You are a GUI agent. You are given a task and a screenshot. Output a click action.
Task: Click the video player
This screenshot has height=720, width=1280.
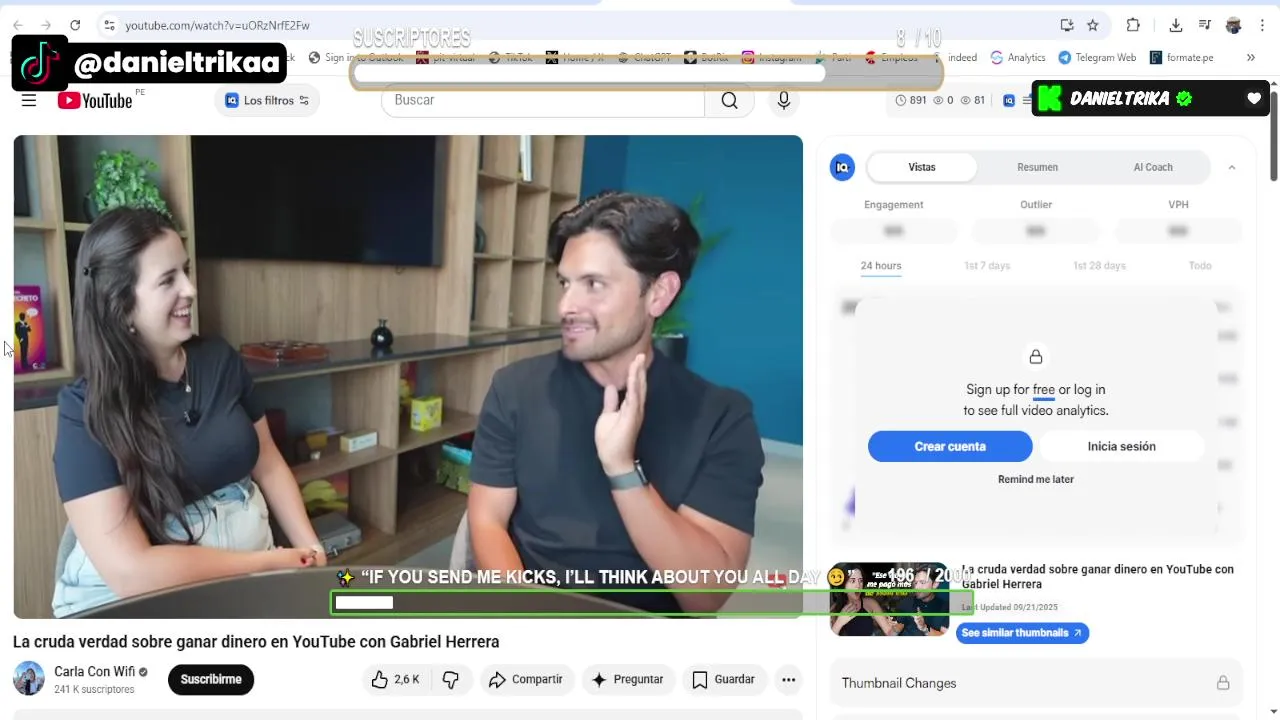click(408, 377)
